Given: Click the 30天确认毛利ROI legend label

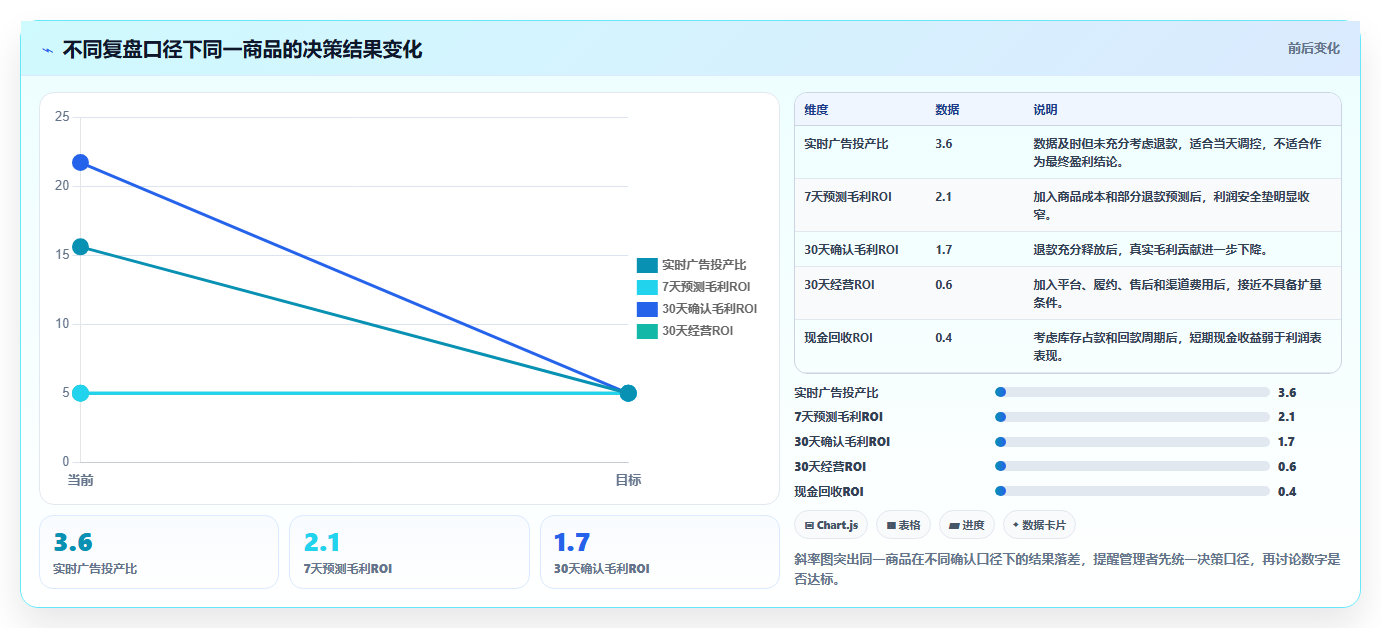Looking at the screenshot, I should [x=709, y=309].
